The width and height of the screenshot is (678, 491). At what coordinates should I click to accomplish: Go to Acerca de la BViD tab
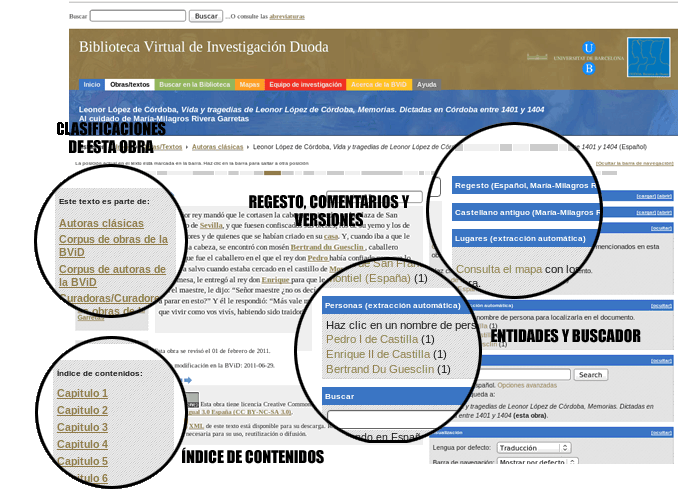coord(379,85)
